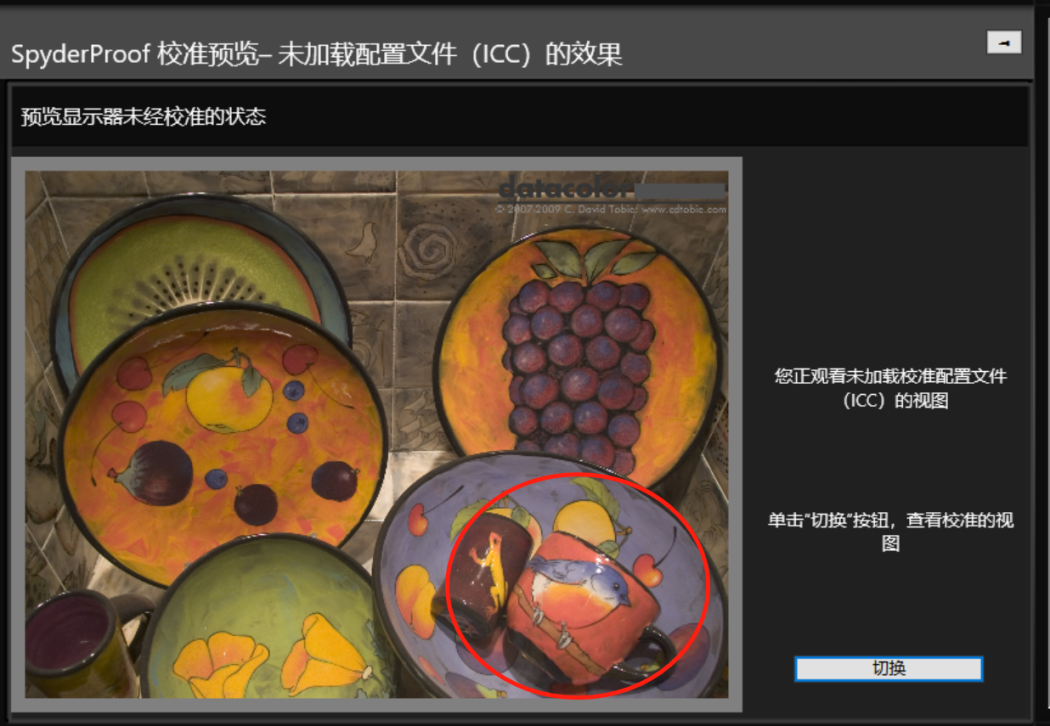Click the copyright text under the datacolor logo
The image size is (1050, 726).
(x=611, y=209)
